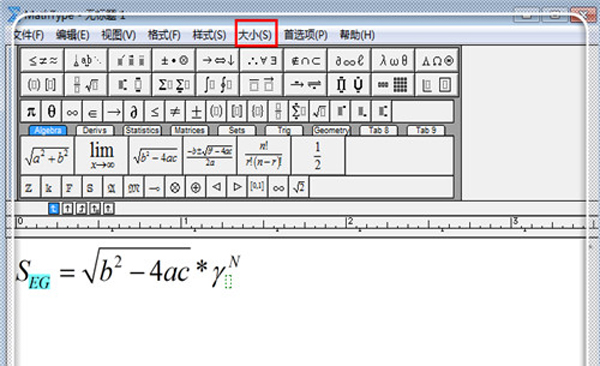Open the uppercase Greek palette (ΛΩΘ)

pos(437,60)
